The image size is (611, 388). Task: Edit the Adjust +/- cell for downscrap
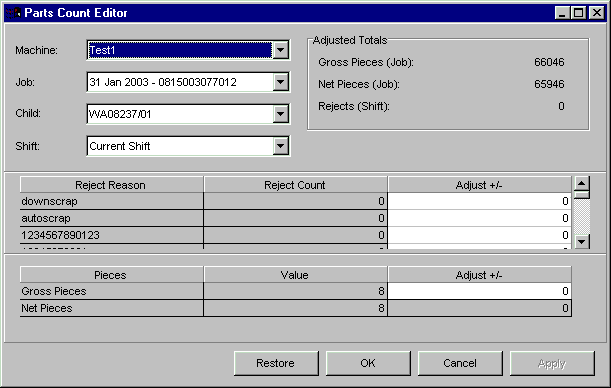(x=479, y=201)
